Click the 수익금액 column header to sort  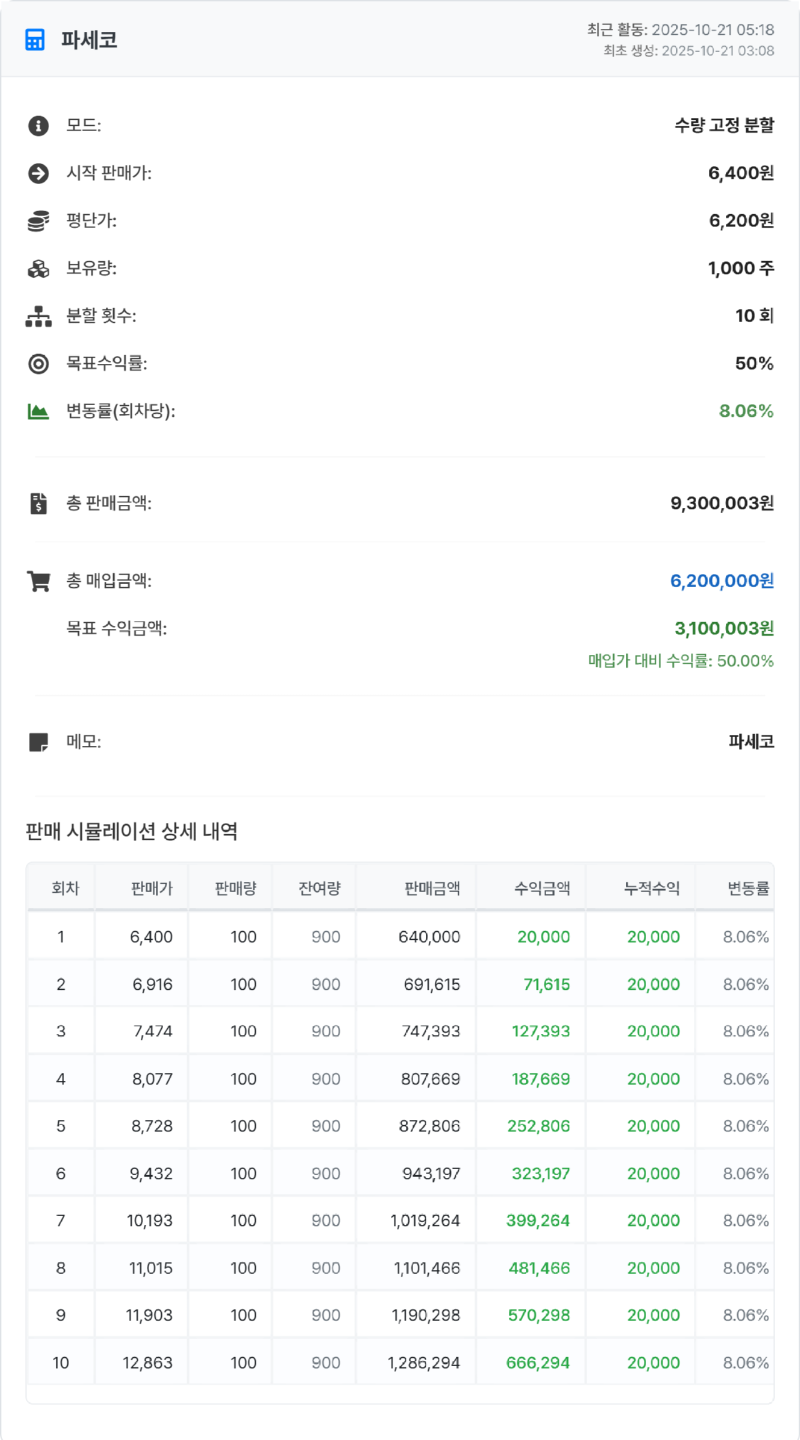[540, 888]
